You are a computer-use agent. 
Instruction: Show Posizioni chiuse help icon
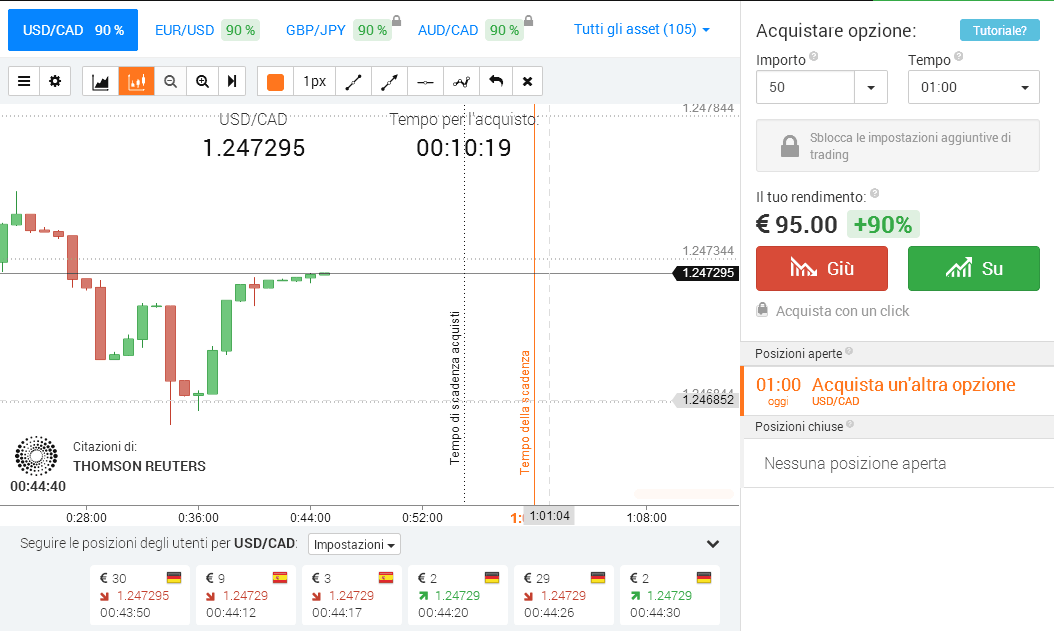click(850, 424)
